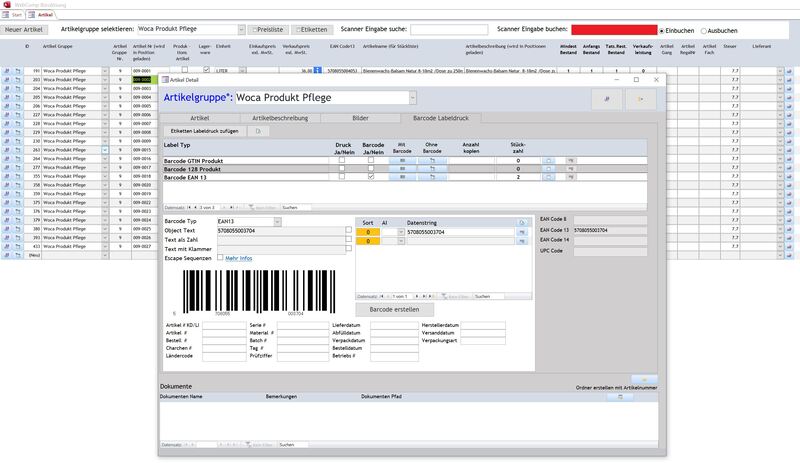The width and height of the screenshot is (800, 463).
Task: Click Ohne Barcode icon for Barcode GTIN Produkt
Action: 432,160
